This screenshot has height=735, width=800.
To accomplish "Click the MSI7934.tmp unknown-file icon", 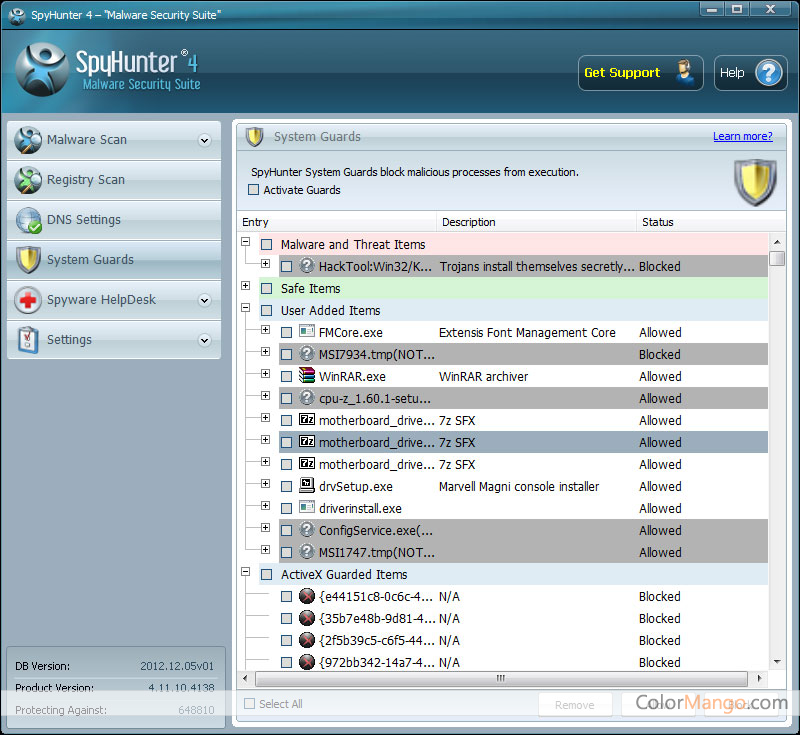I will tap(307, 353).
